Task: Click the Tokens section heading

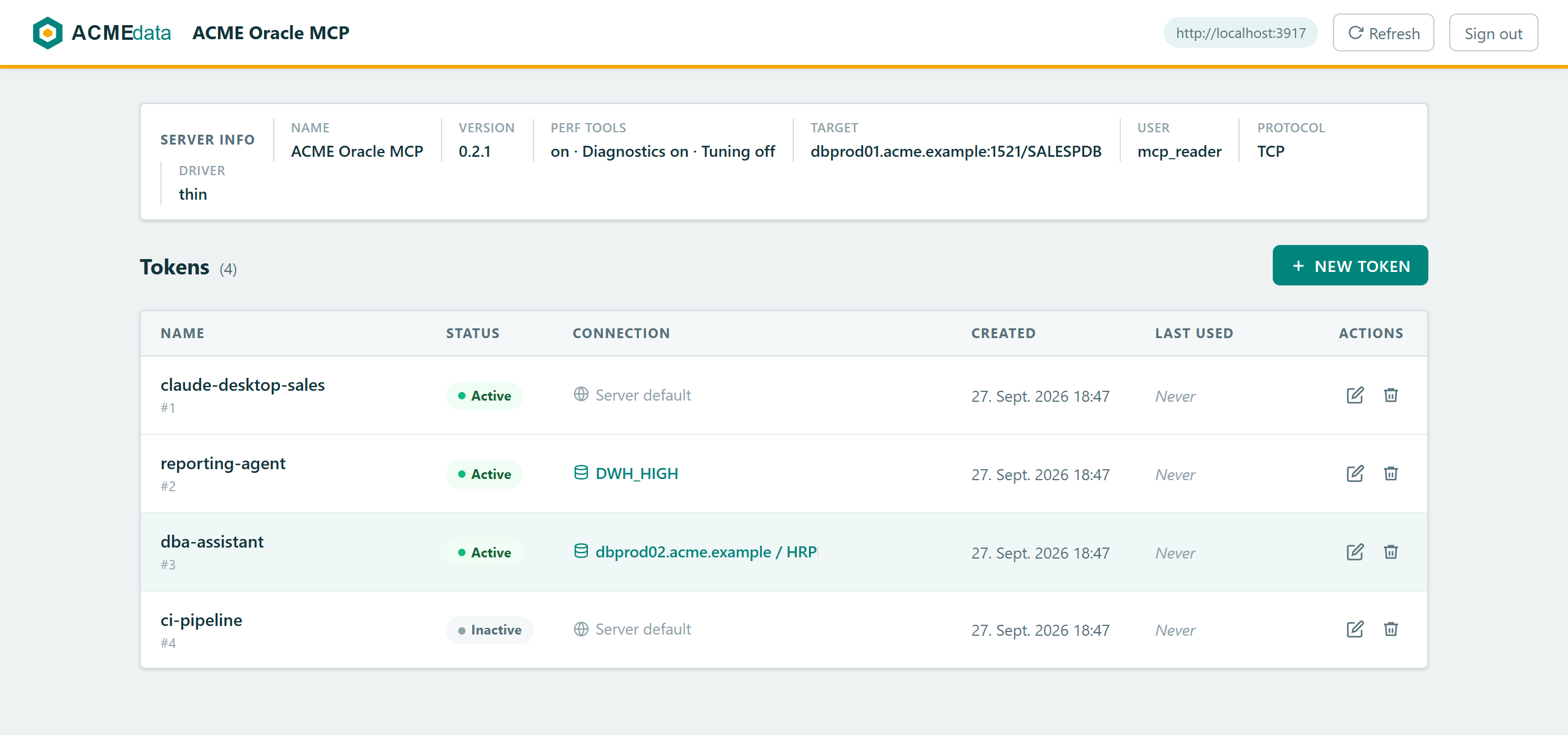Action: (175, 267)
